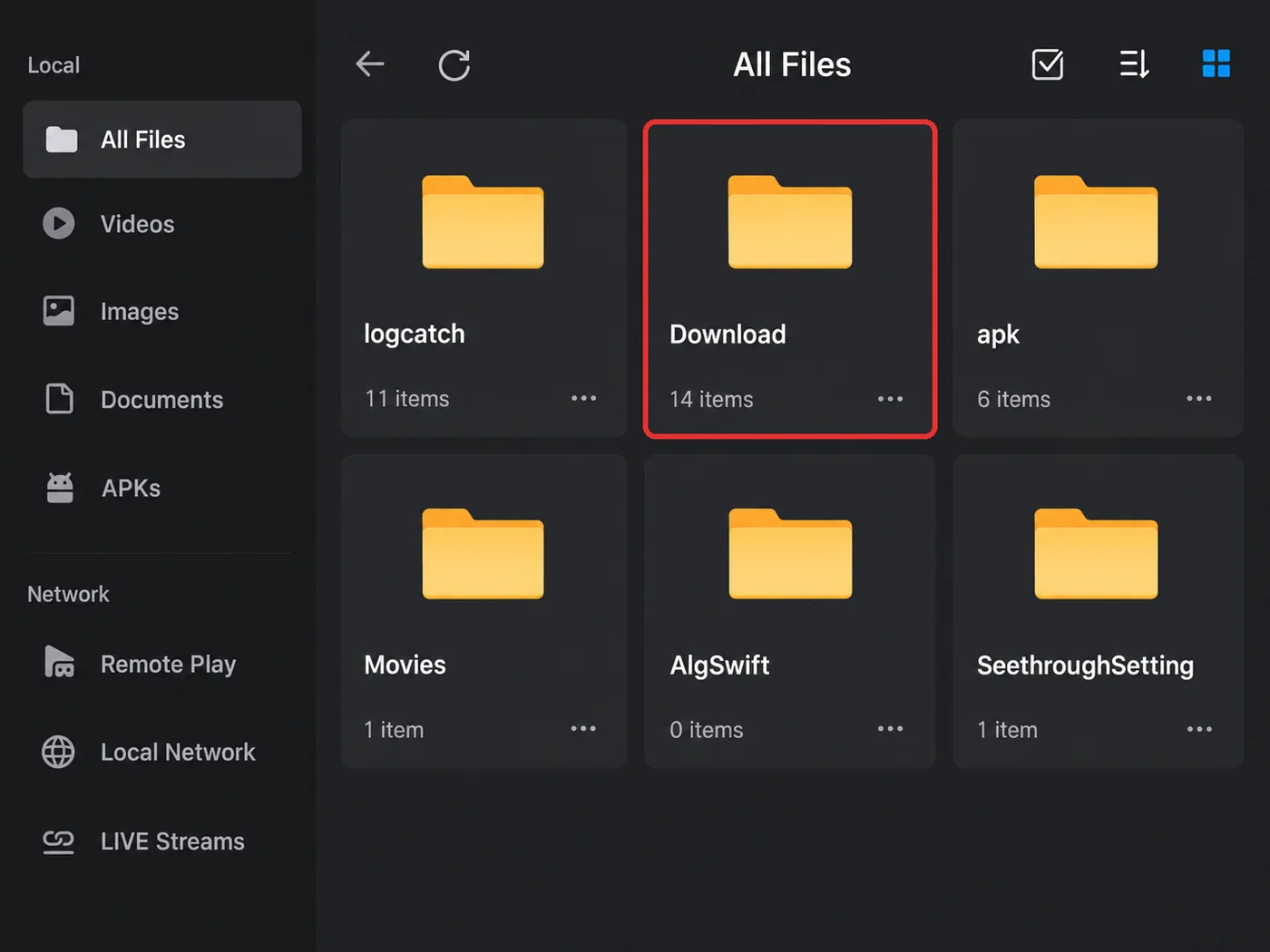Refresh the All Files listing

454,64
